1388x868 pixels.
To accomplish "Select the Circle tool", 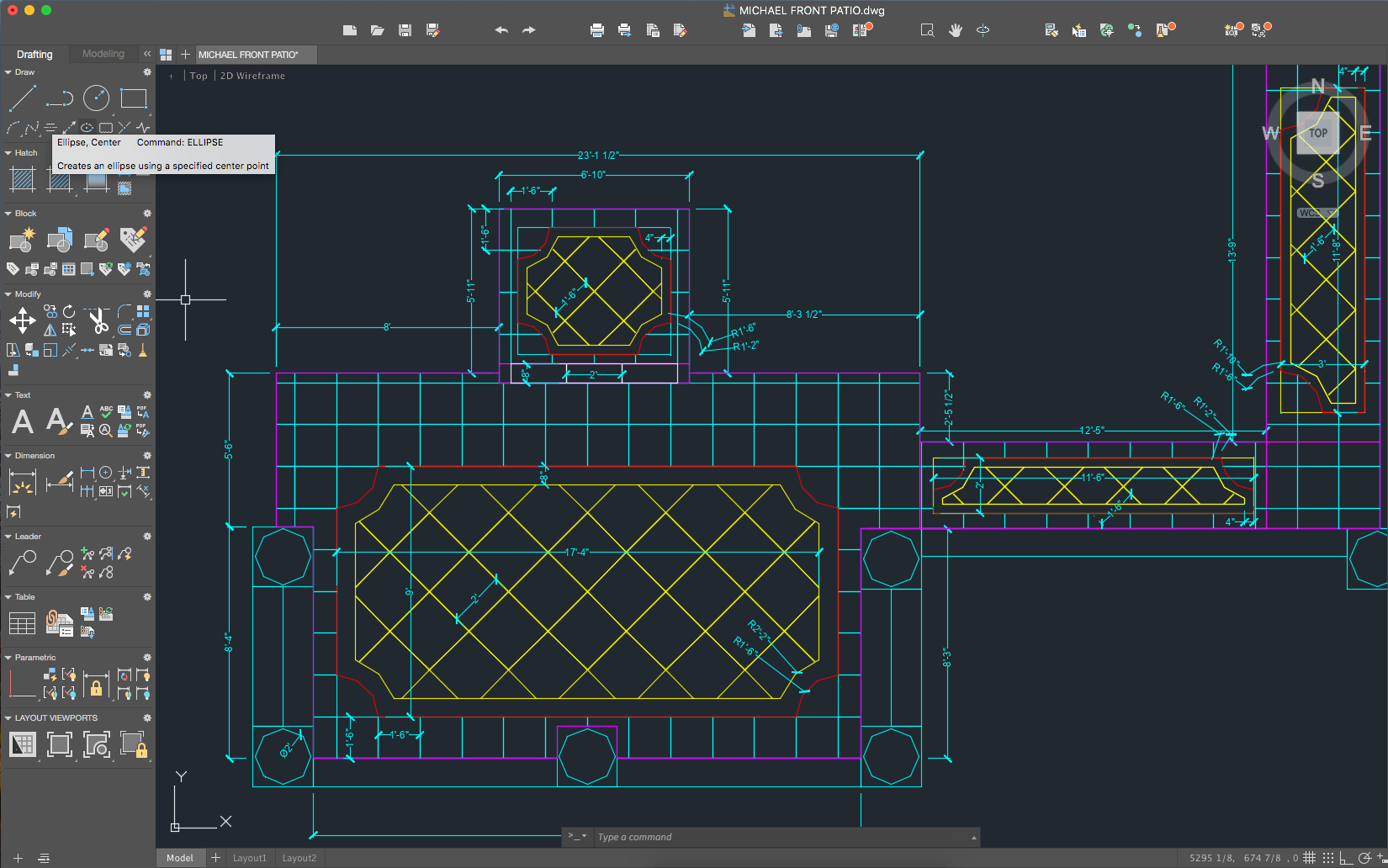I will (96, 98).
